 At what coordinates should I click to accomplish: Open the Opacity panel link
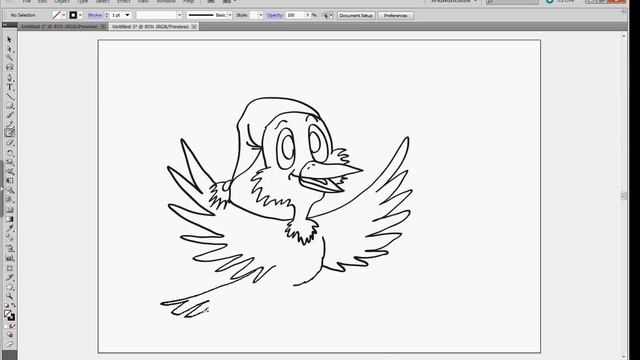coord(275,15)
